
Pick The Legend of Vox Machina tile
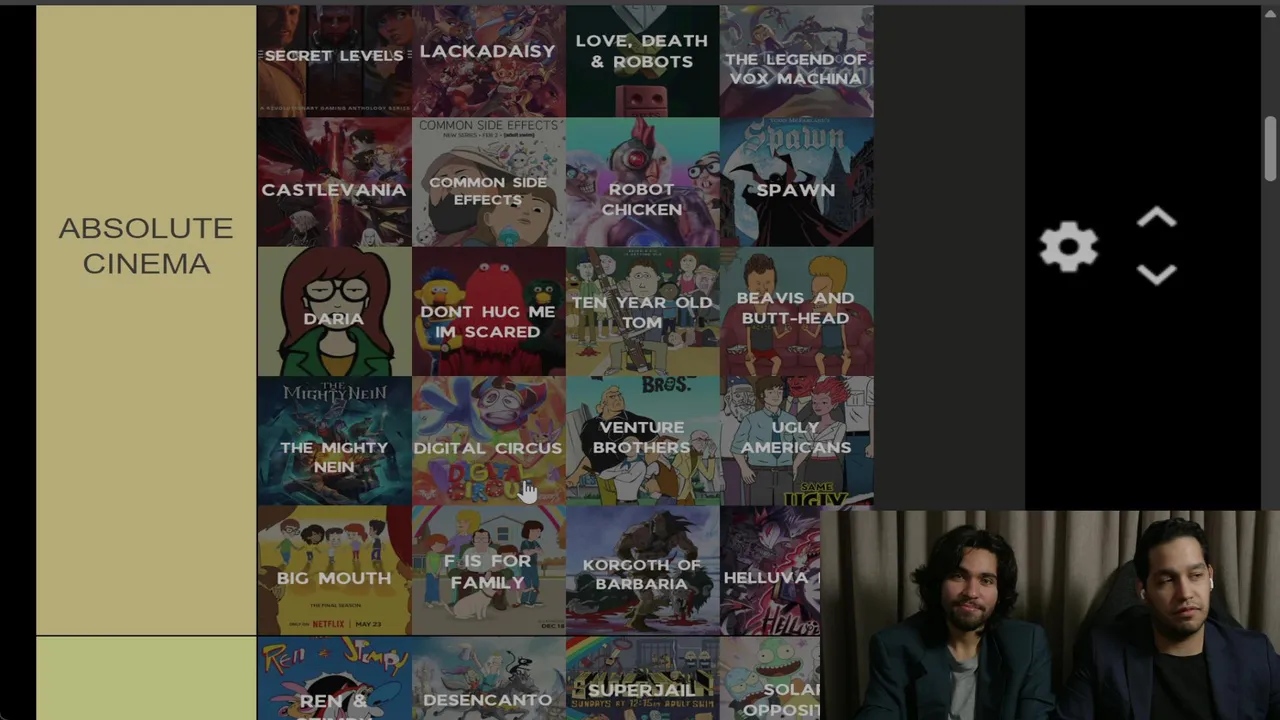tap(796, 61)
